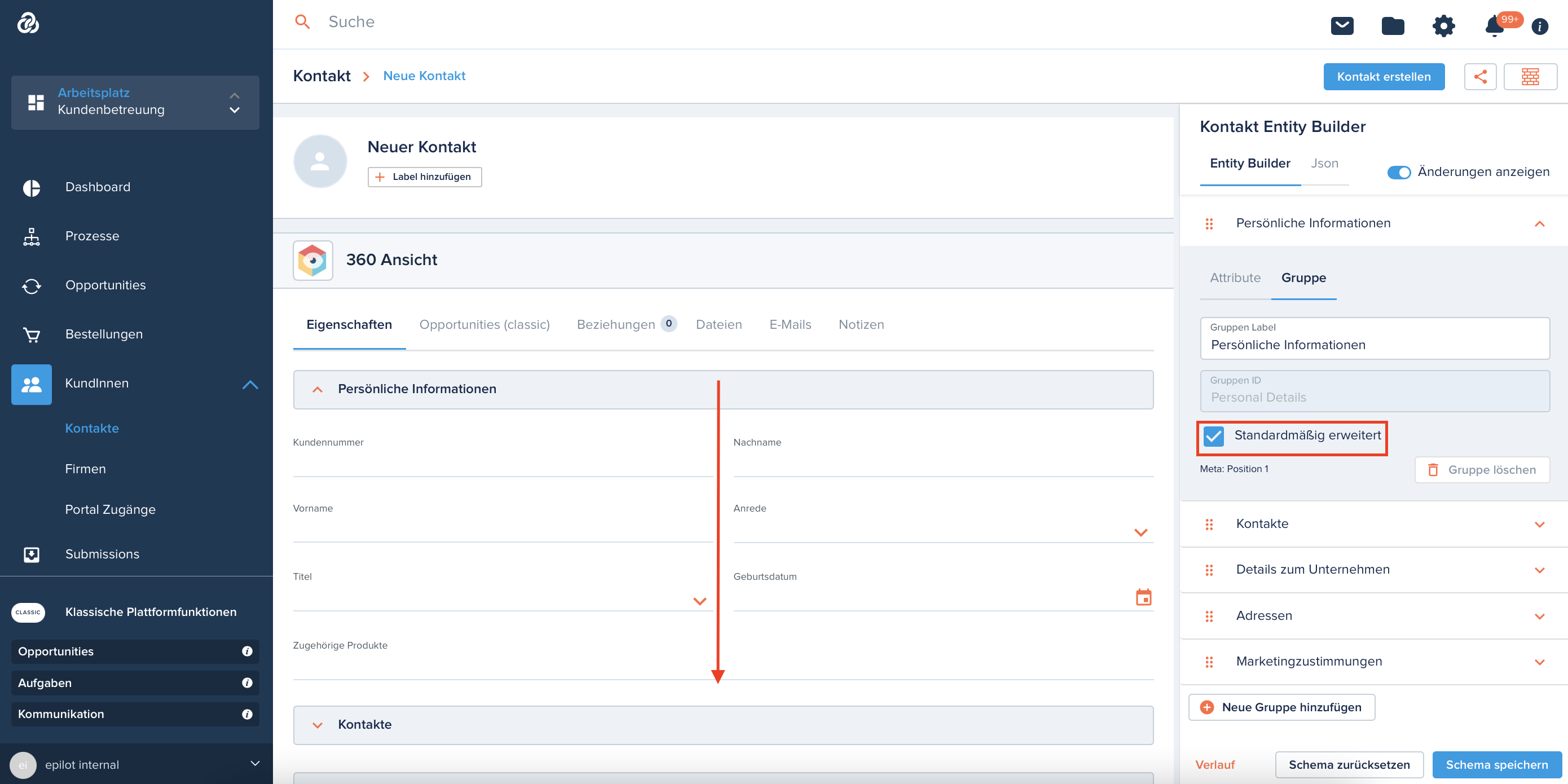This screenshot has width=1568, height=784.
Task: Click the KundInnen sidebar icon
Action: tap(30, 383)
